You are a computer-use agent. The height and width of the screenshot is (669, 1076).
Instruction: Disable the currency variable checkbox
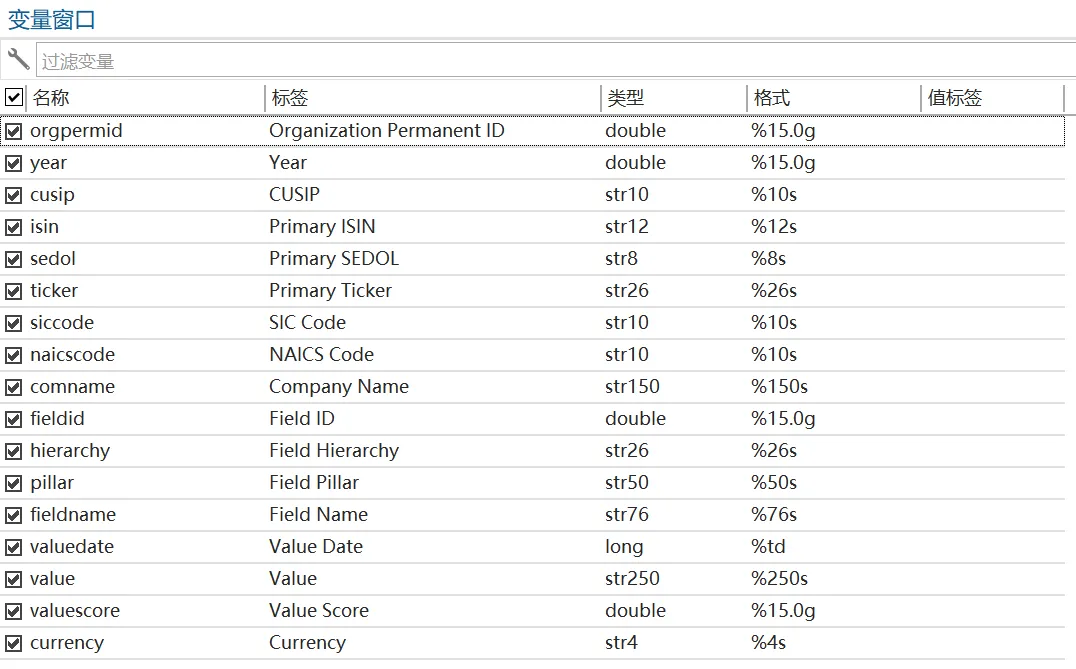click(14, 643)
